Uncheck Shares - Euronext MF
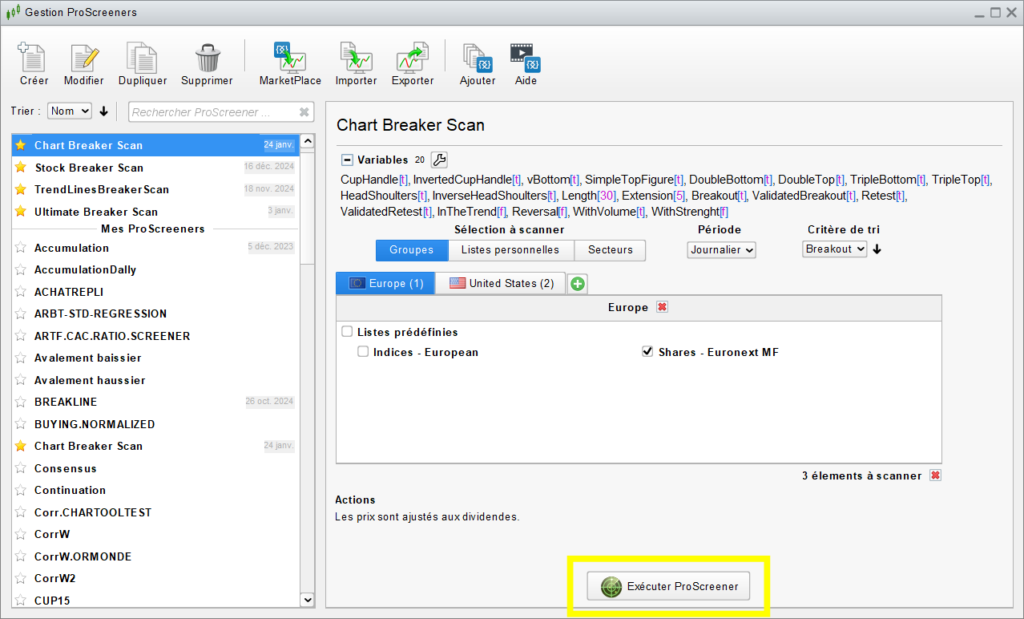The height and width of the screenshot is (619, 1024). pyautogui.click(x=647, y=352)
